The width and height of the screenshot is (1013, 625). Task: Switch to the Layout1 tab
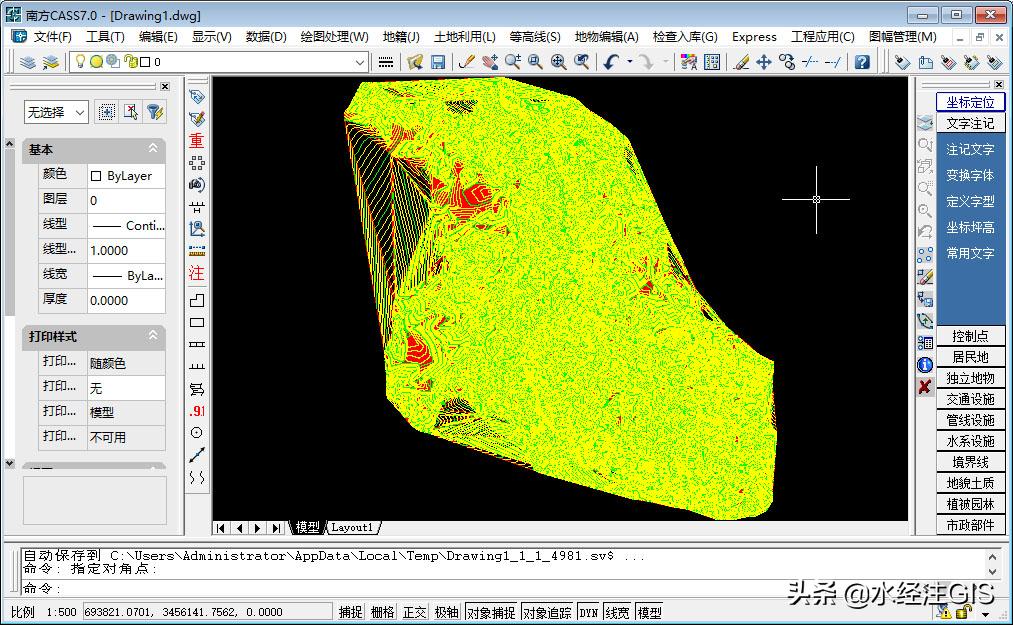click(352, 527)
